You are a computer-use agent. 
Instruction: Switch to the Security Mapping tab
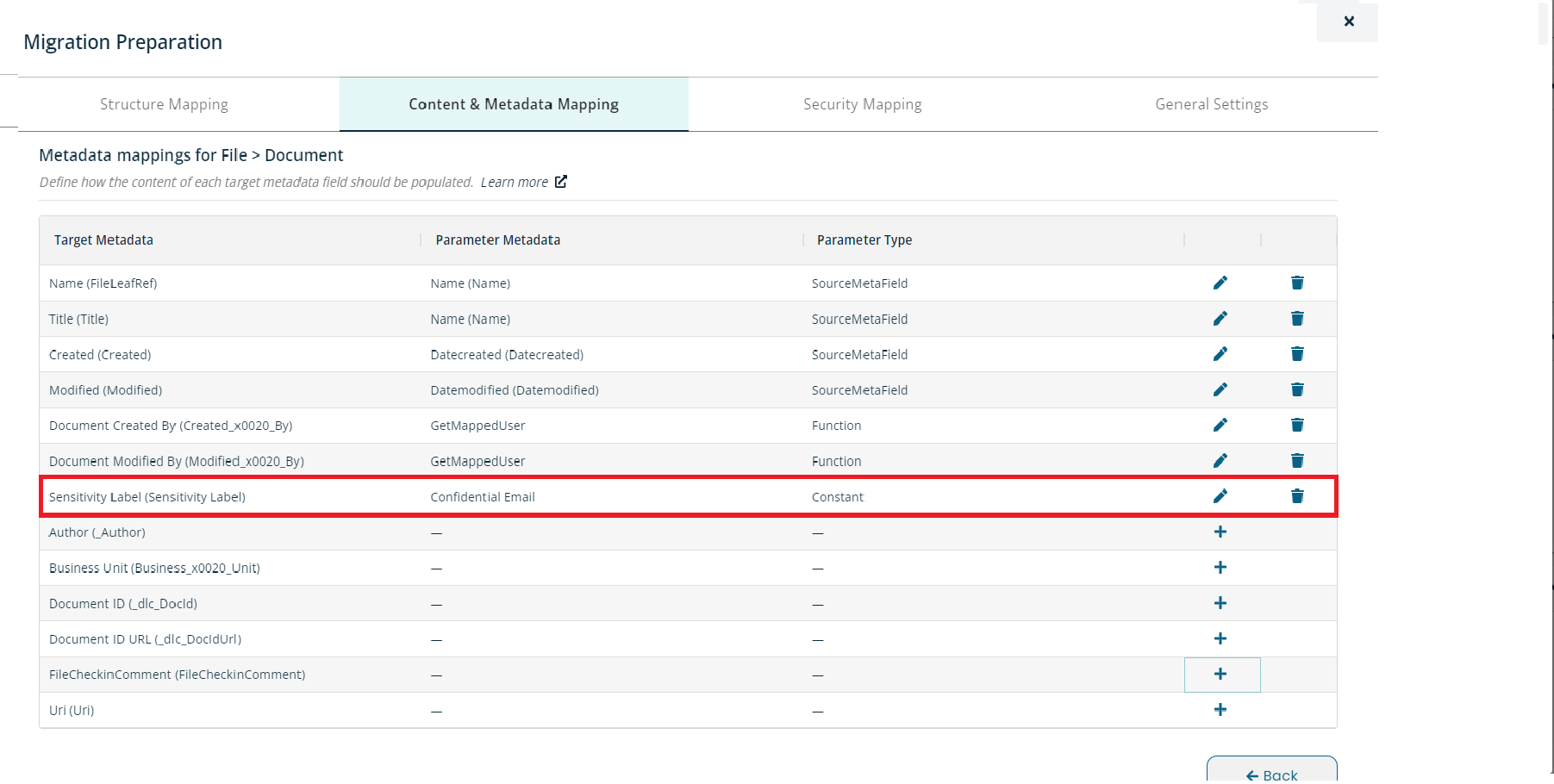point(862,103)
